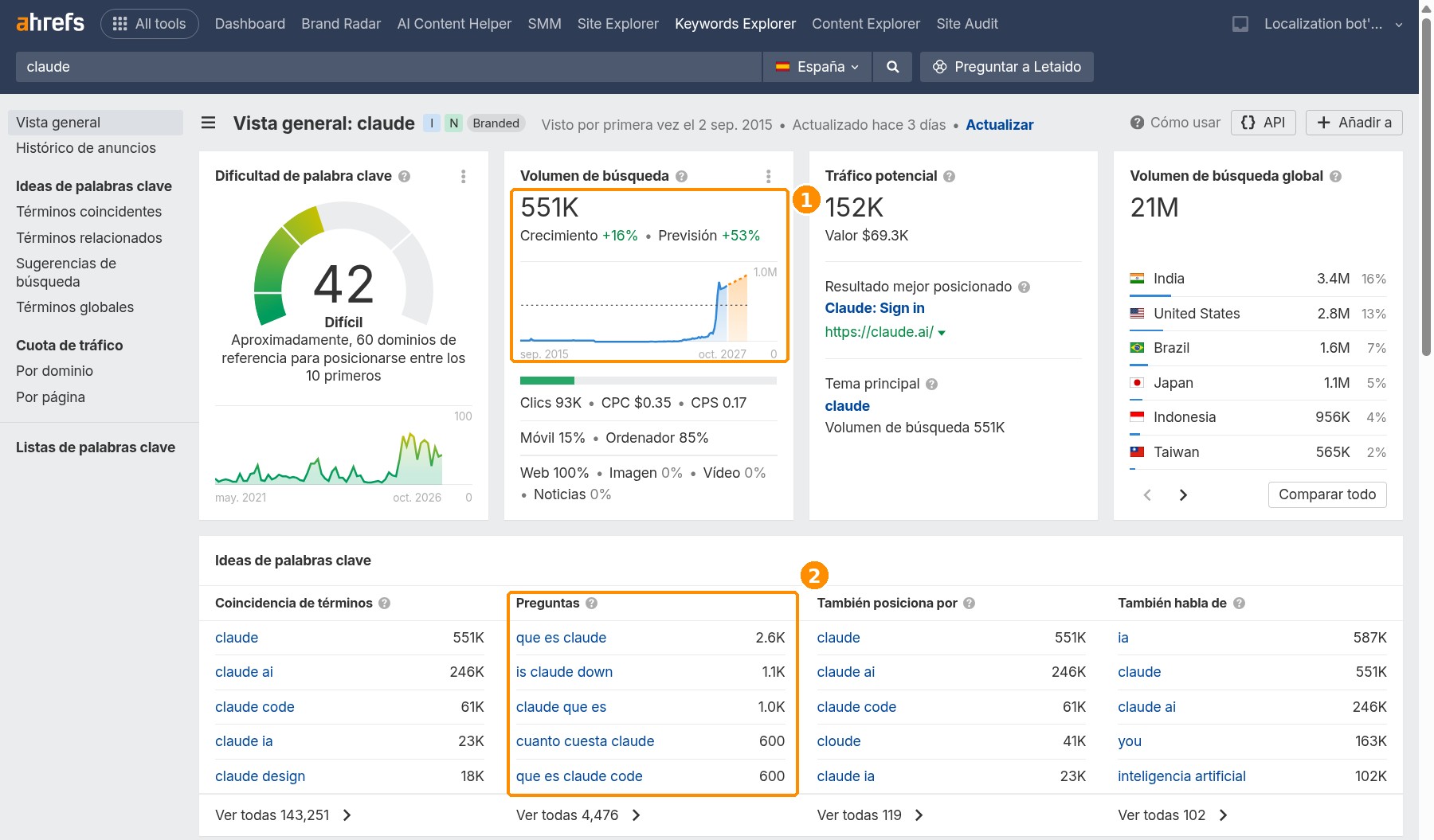Open keyword 'que es claude'
The width and height of the screenshot is (1434, 840).
coord(561,638)
